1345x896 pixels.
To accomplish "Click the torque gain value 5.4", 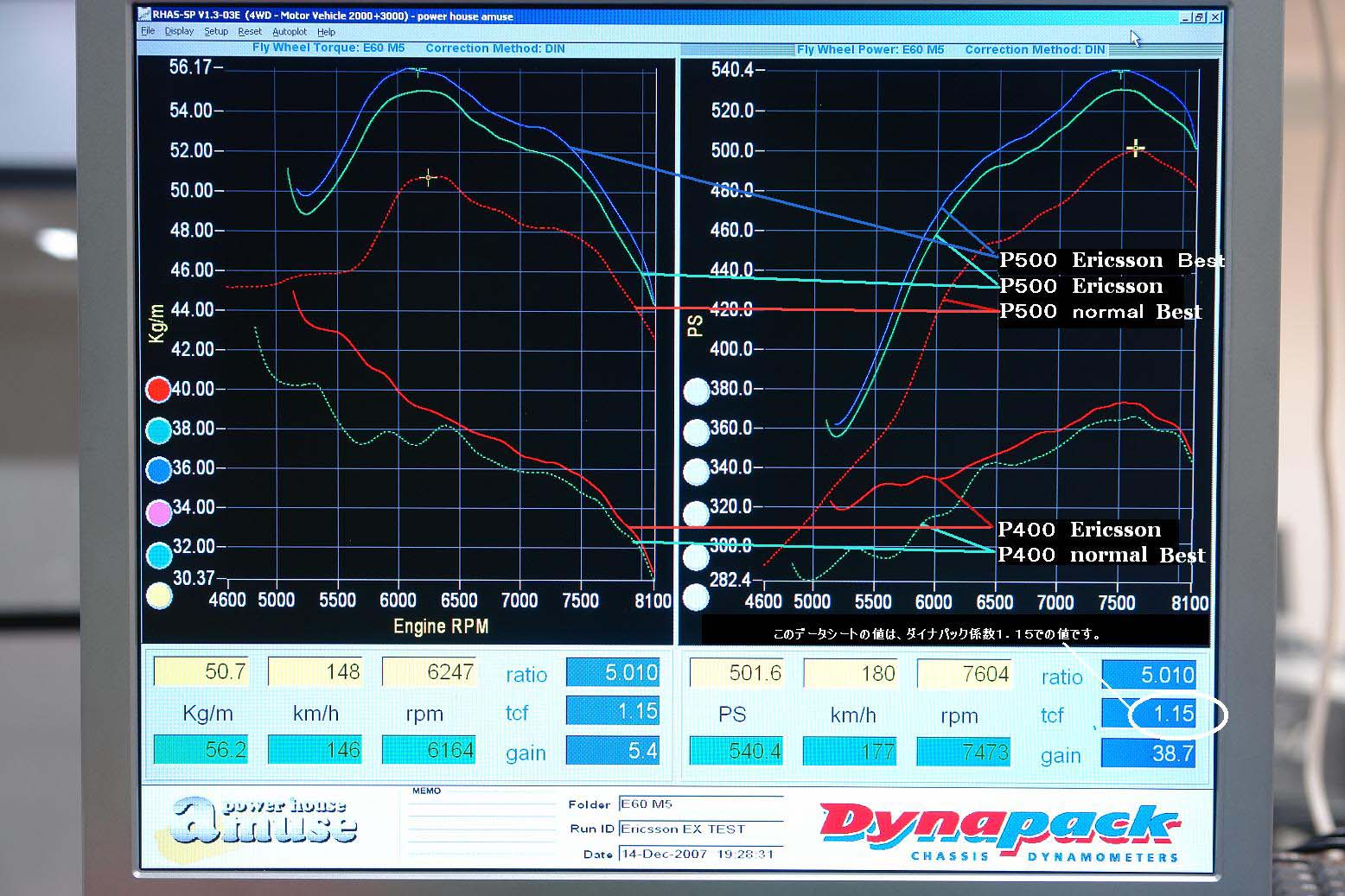I will click(613, 751).
